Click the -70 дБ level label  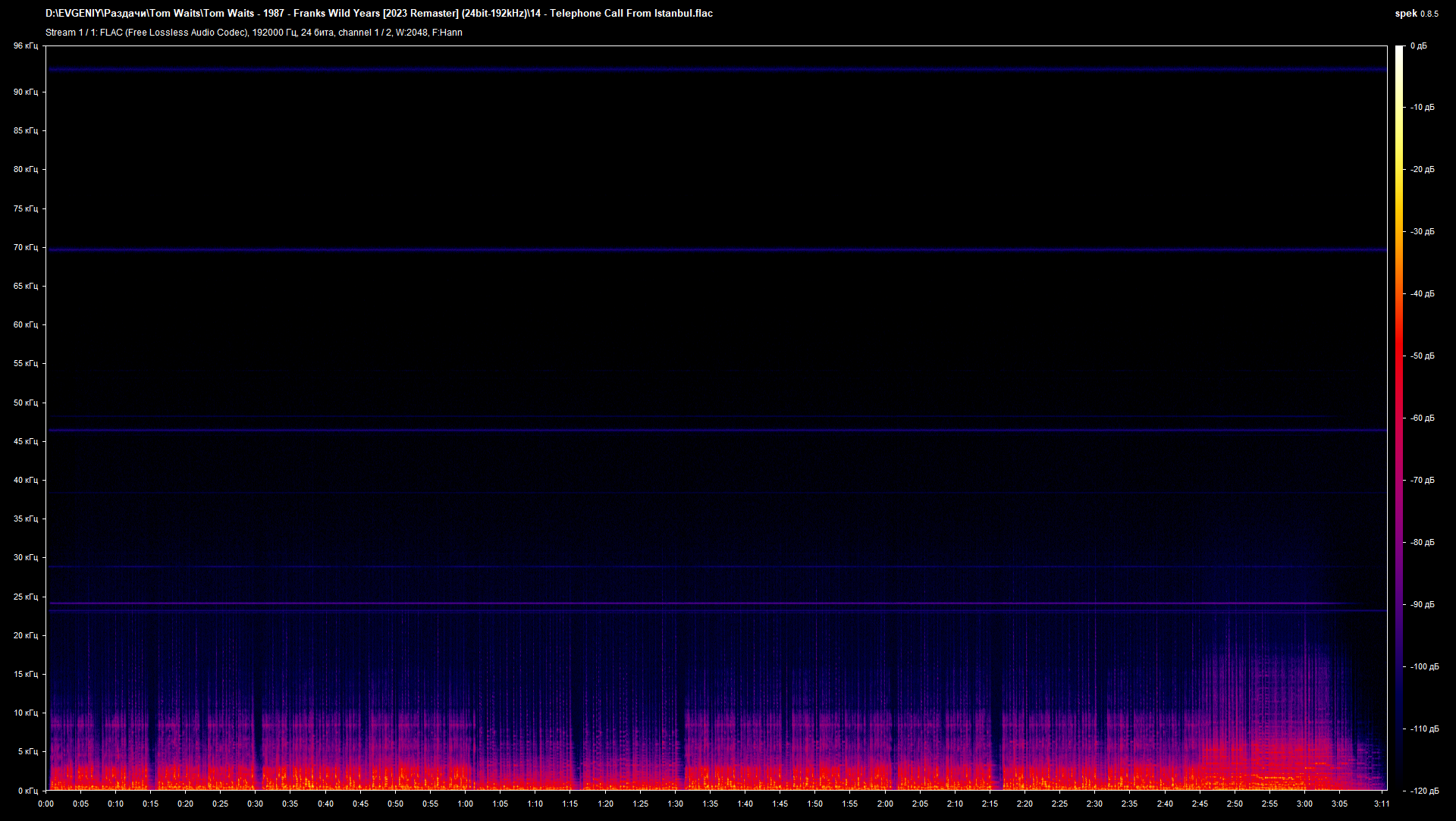tap(1423, 481)
